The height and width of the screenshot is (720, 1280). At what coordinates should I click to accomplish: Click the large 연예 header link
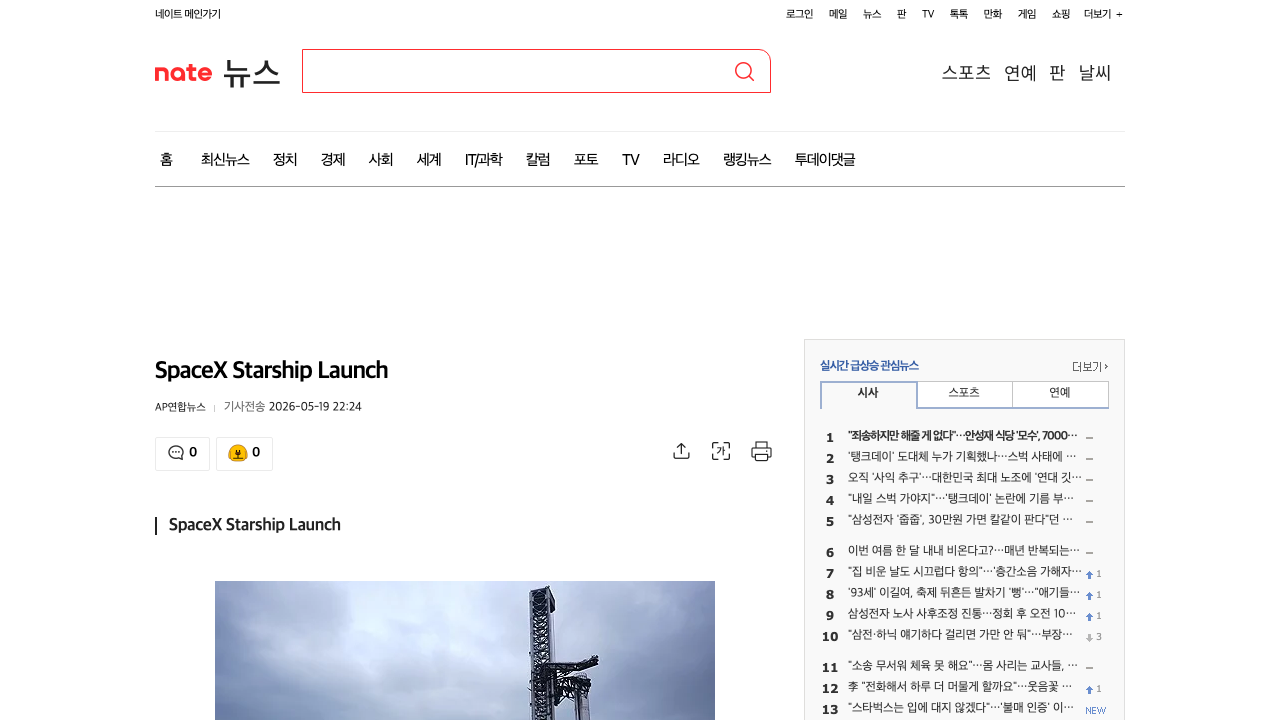pos(1020,72)
